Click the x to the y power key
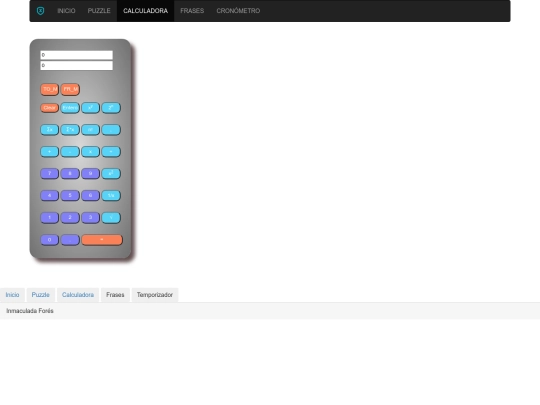The image size is (540, 405). coord(91,108)
